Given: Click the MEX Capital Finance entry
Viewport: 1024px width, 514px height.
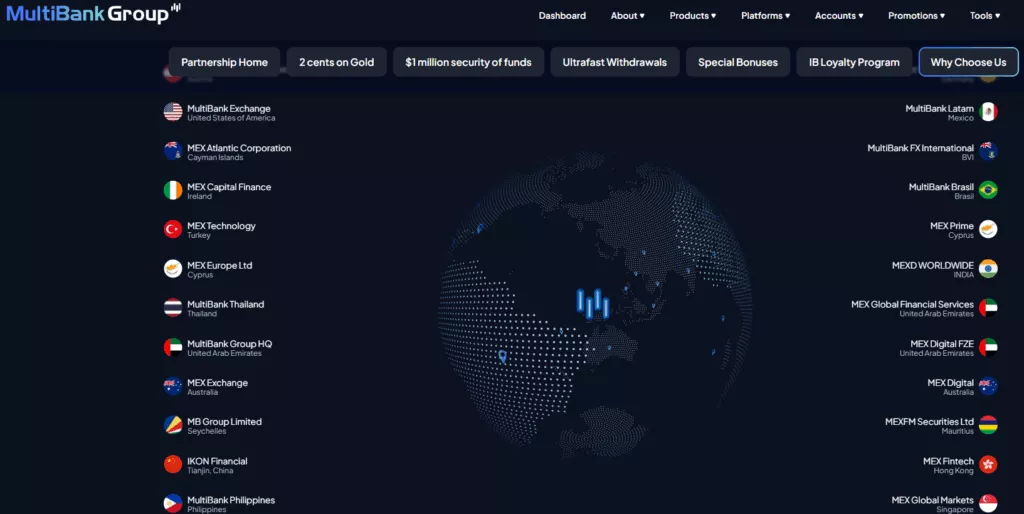Looking at the screenshot, I should [x=229, y=191].
